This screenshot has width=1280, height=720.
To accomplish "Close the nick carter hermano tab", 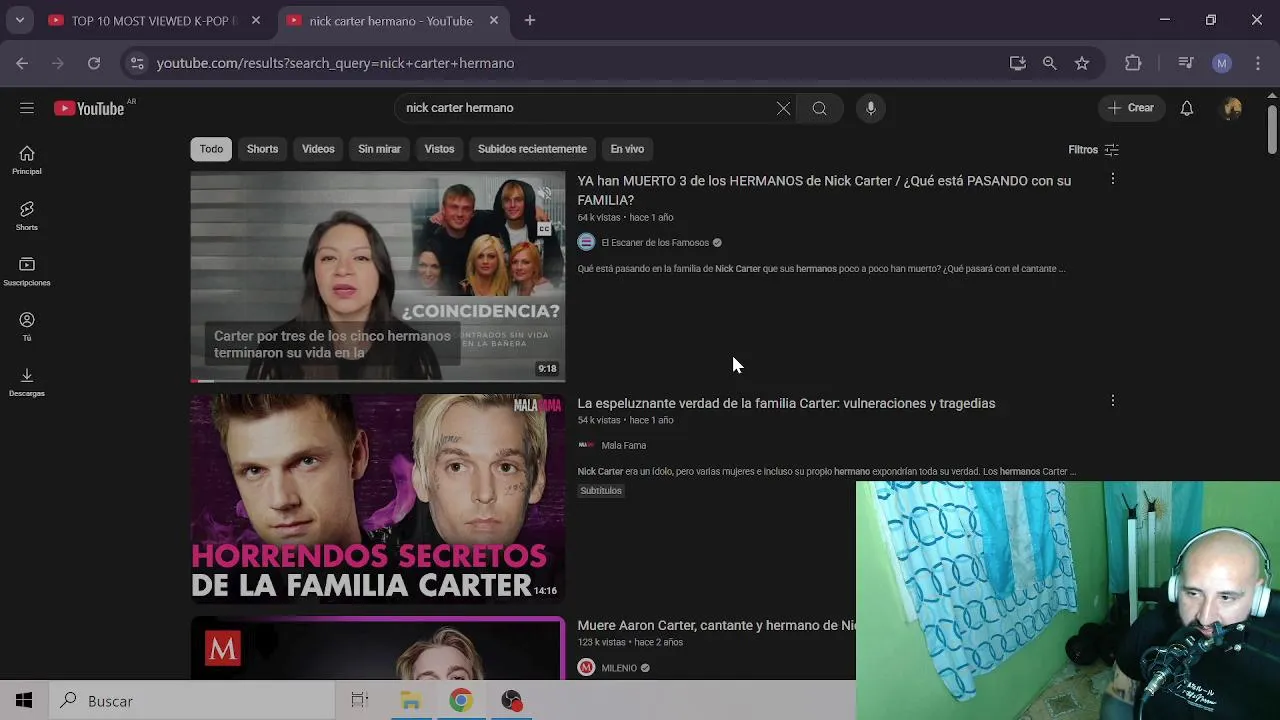I will click(493, 20).
